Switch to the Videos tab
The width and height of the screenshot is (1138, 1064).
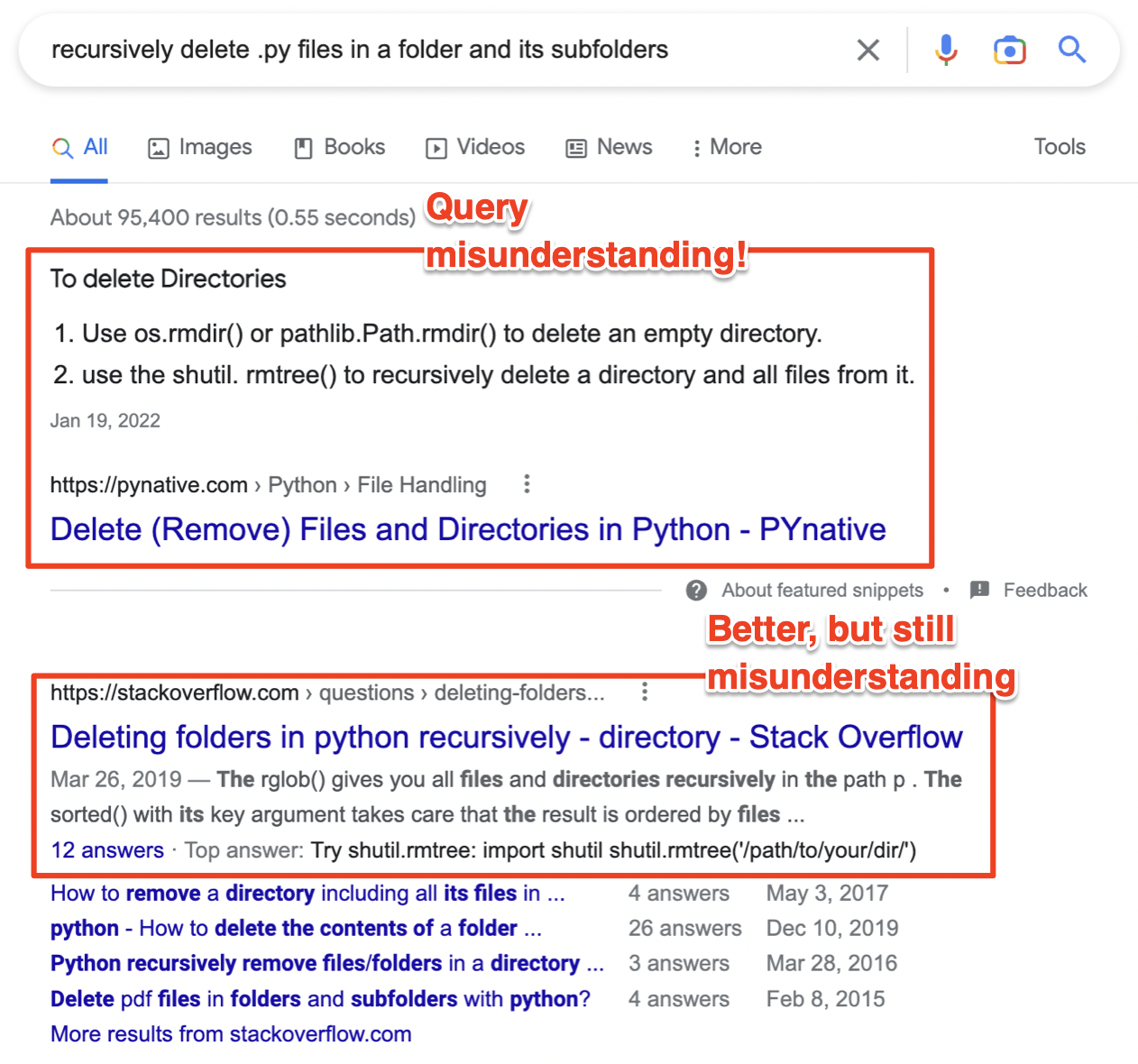[x=475, y=147]
